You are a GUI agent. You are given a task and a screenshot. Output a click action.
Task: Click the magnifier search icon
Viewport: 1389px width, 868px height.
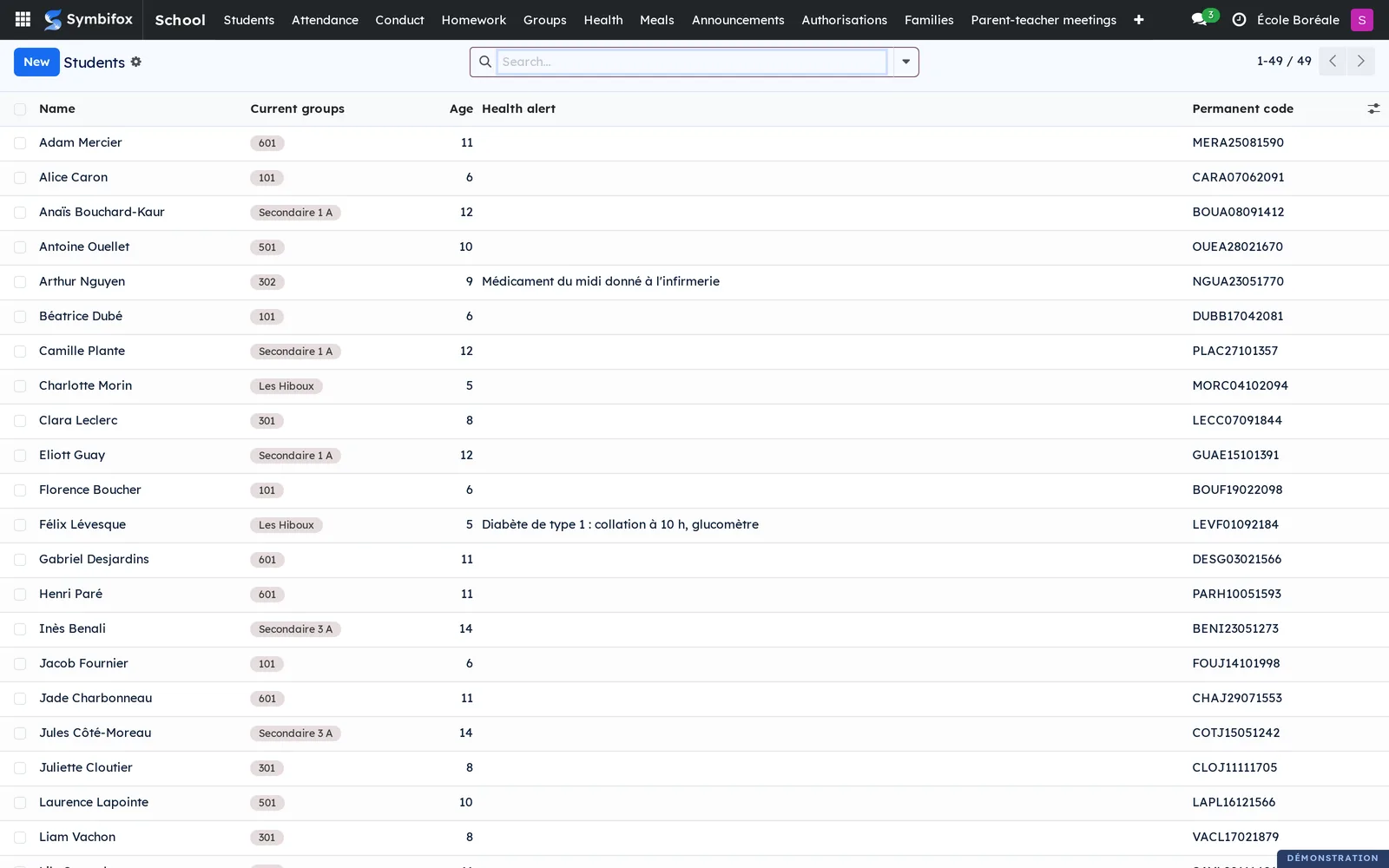click(485, 62)
